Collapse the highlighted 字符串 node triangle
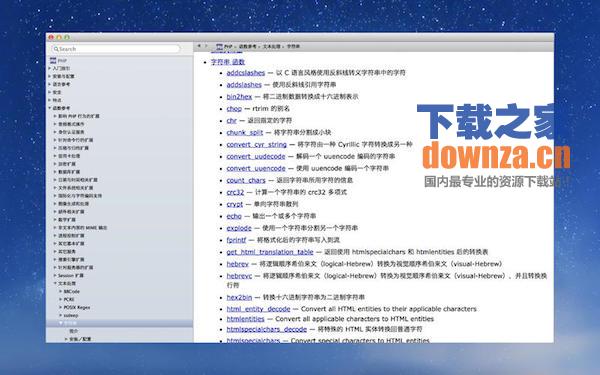The height and width of the screenshot is (375, 600). 60,323
